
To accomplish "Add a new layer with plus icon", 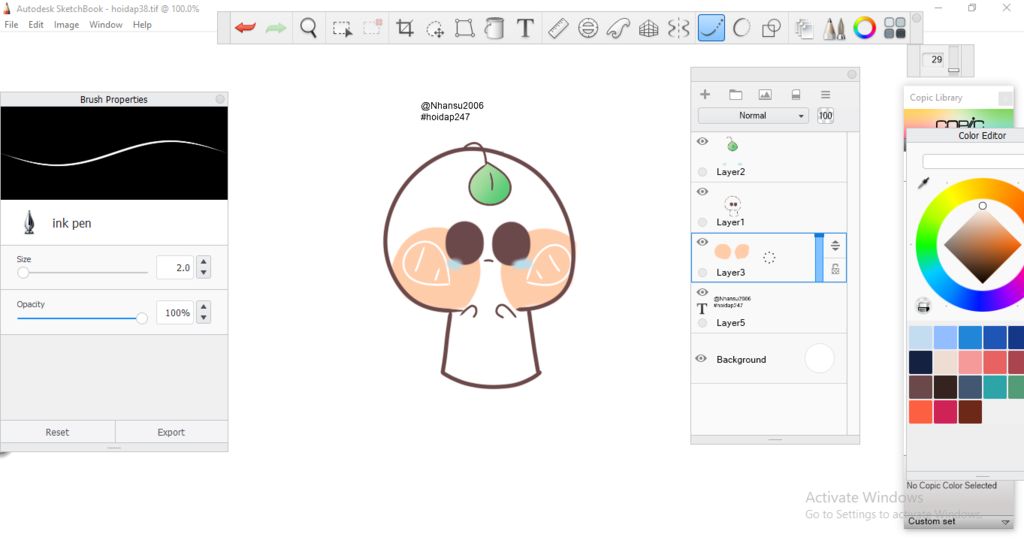I will (x=705, y=95).
